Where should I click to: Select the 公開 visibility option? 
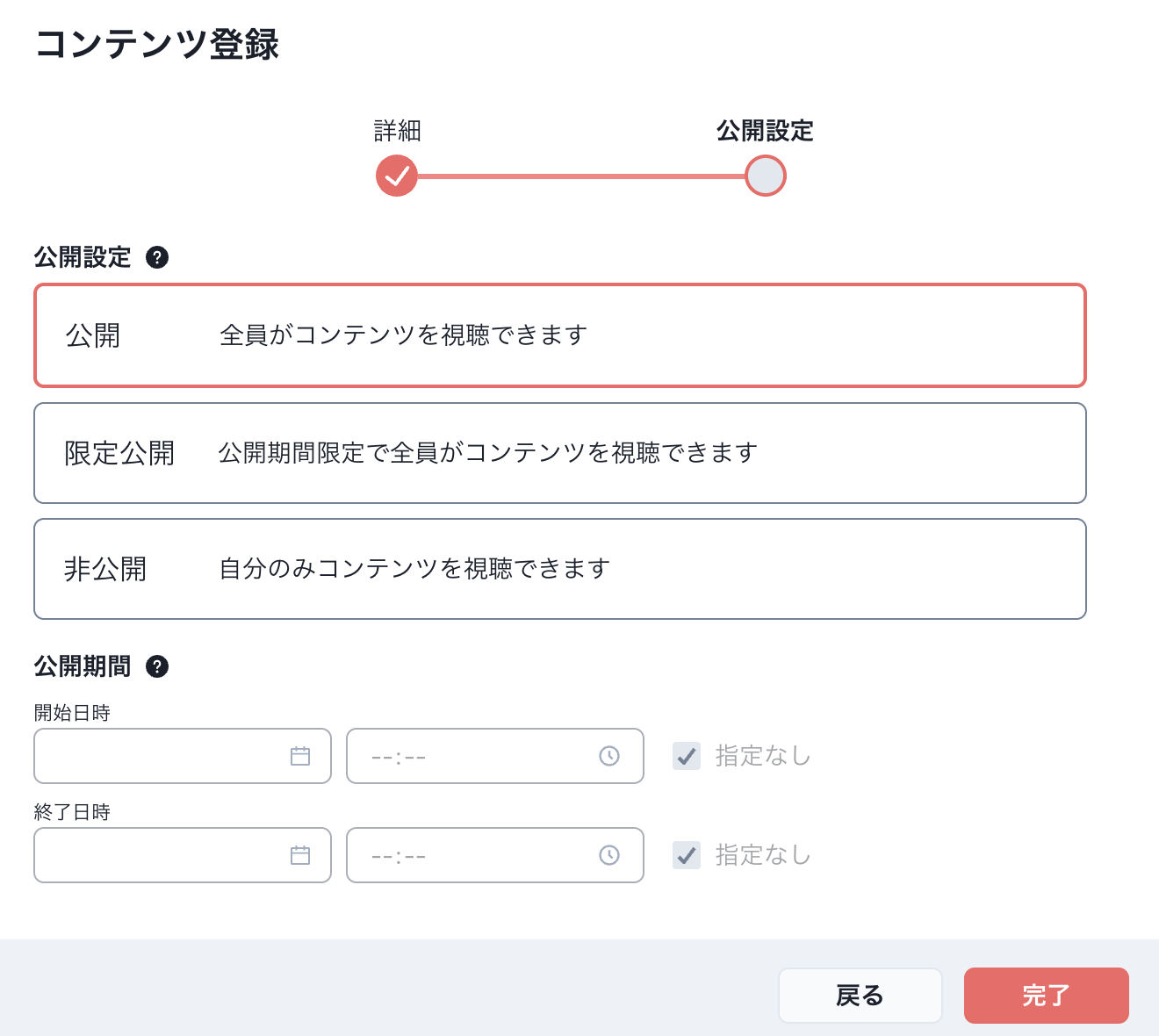(560, 335)
